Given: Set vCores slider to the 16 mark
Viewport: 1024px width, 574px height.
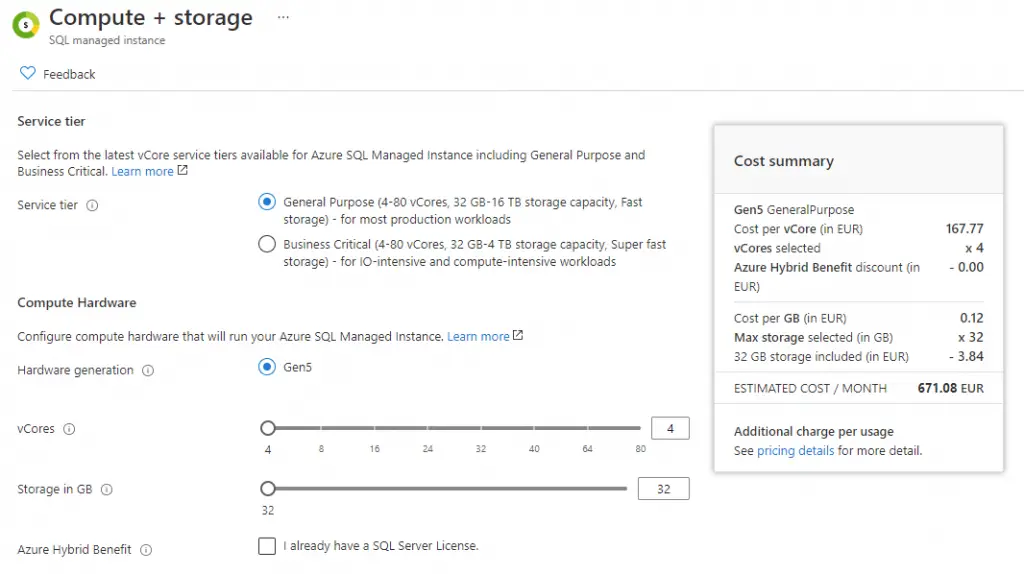Looking at the screenshot, I should 374,428.
